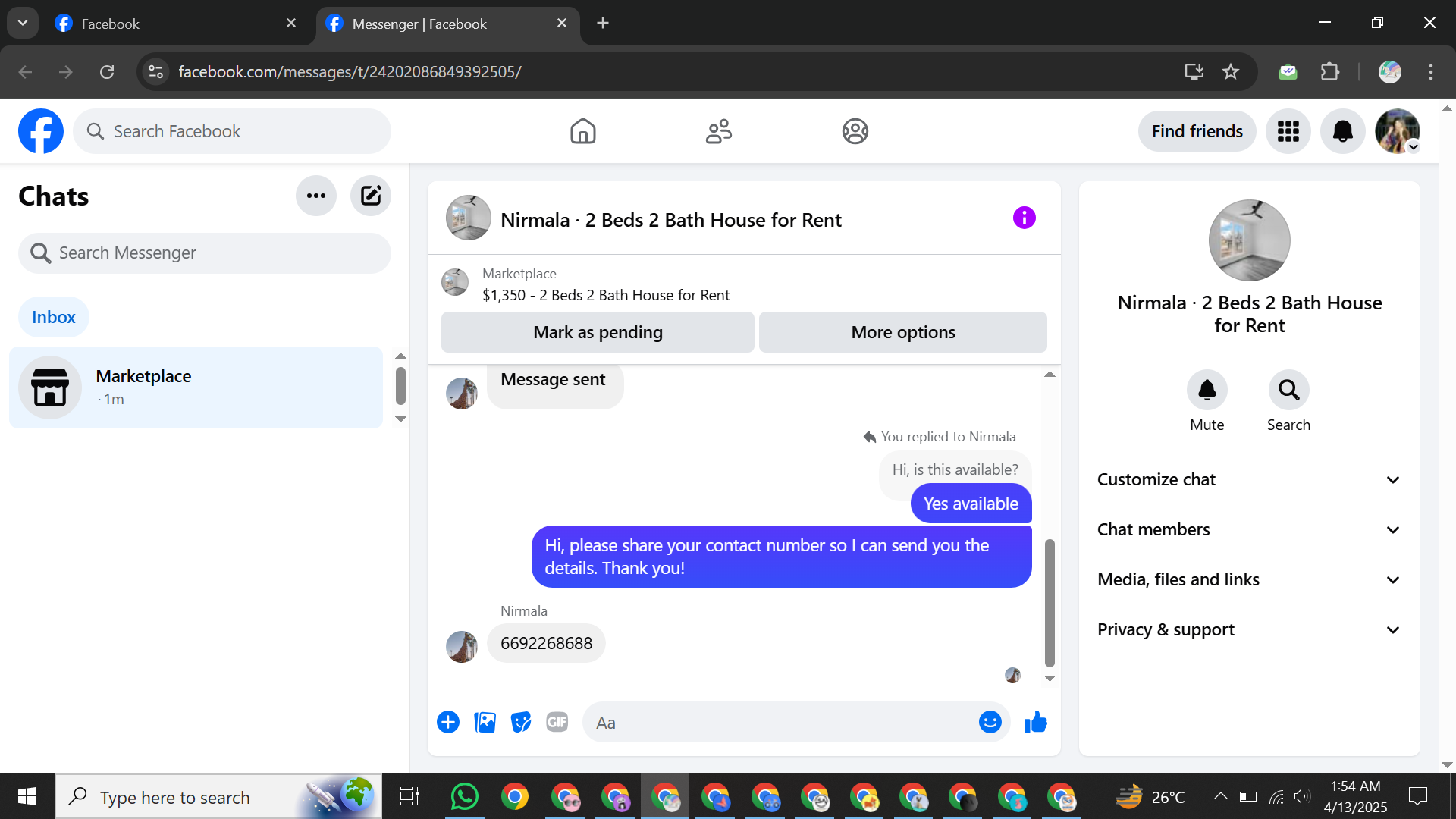Bookmark this page with star icon
The height and width of the screenshot is (819, 1456).
click(1230, 71)
